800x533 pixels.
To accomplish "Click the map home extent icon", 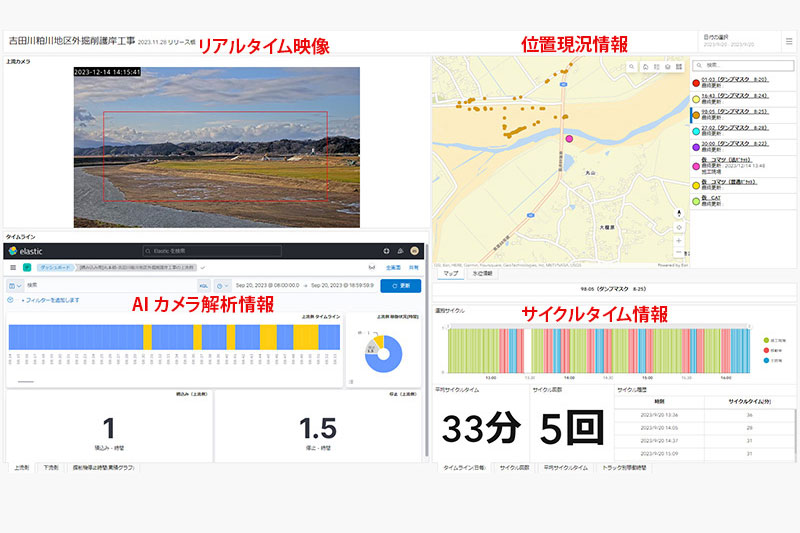I will click(x=644, y=67).
